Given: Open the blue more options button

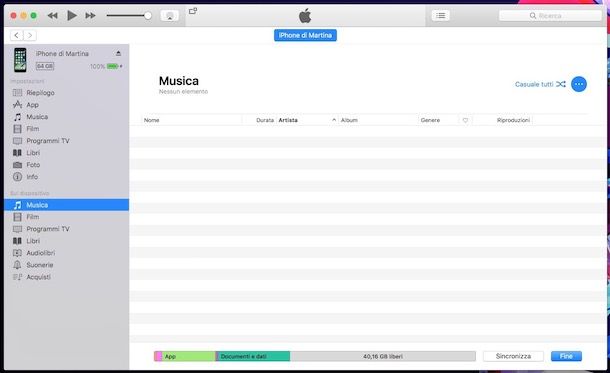Looking at the screenshot, I should click(x=579, y=84).
